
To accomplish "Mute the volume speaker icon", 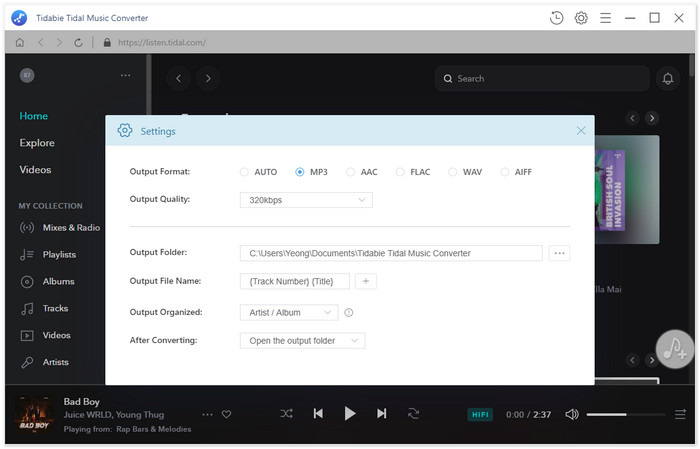I will click(572, 414).
